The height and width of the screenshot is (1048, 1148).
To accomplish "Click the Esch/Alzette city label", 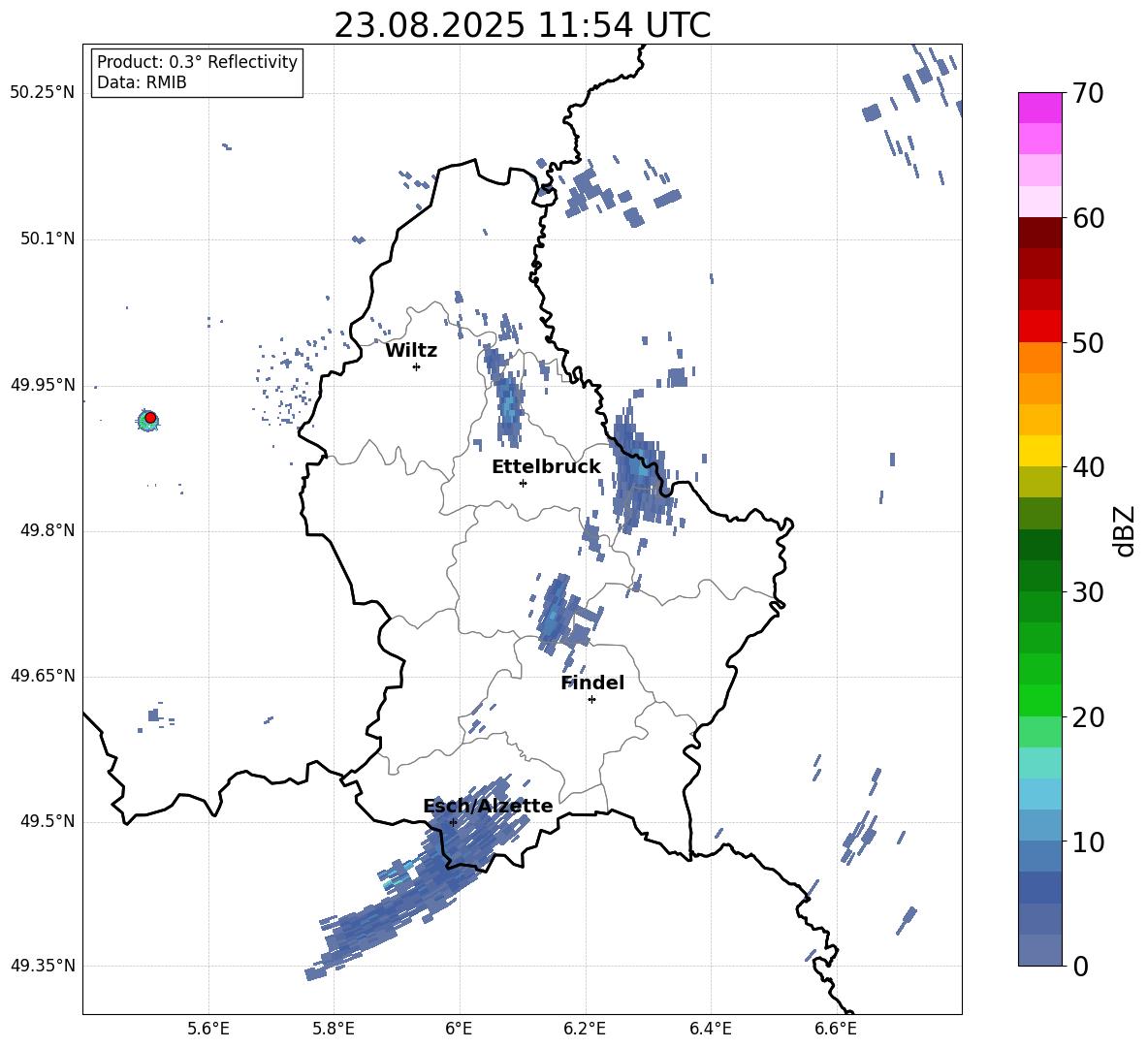I will [488, 806].
